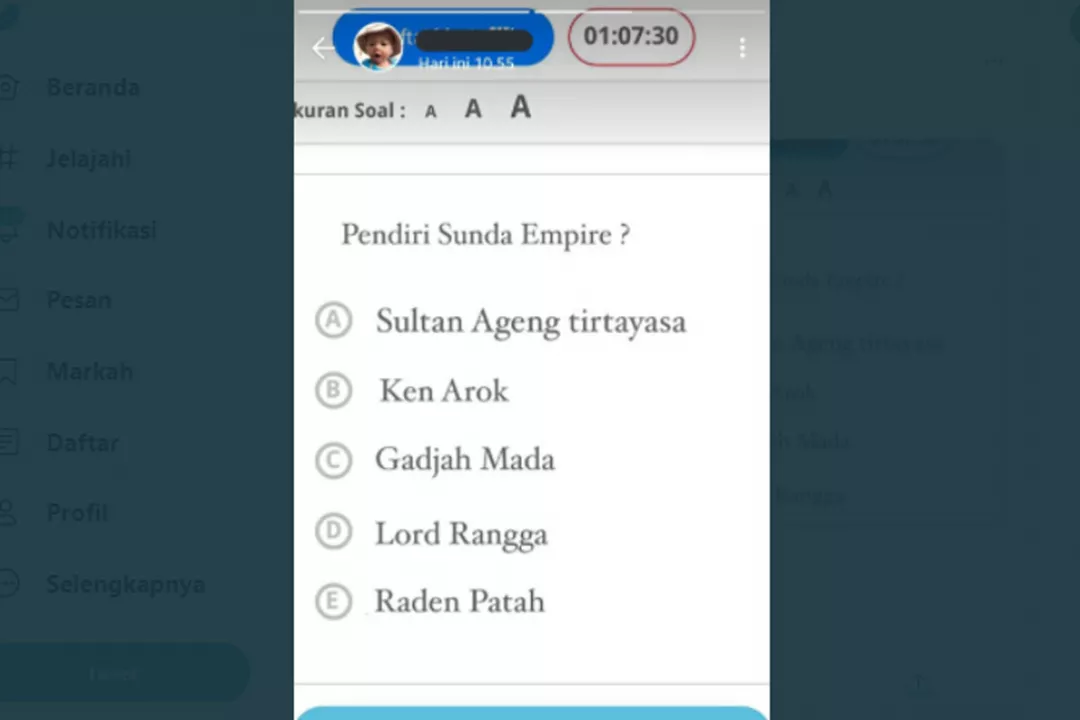Select medium font size A for questions
Screen dimensions: 1080x720
472,109
